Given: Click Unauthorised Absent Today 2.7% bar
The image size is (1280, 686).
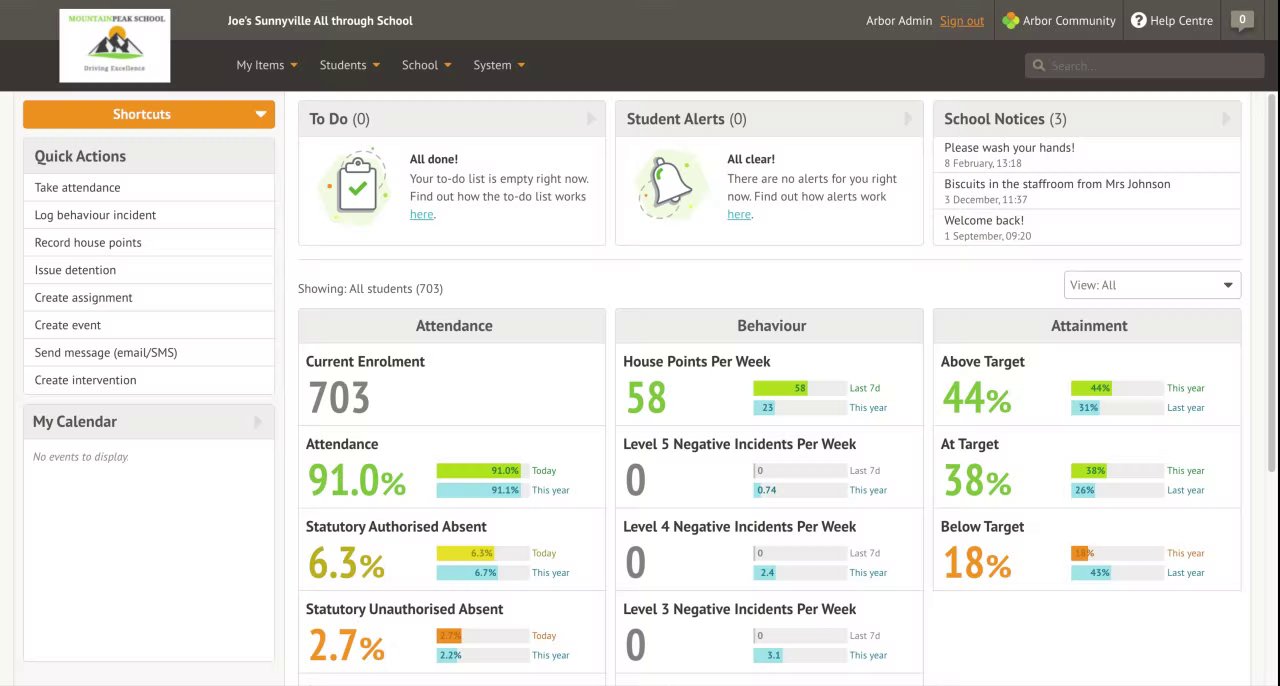Looking at the screenshot, I should 482,636.
